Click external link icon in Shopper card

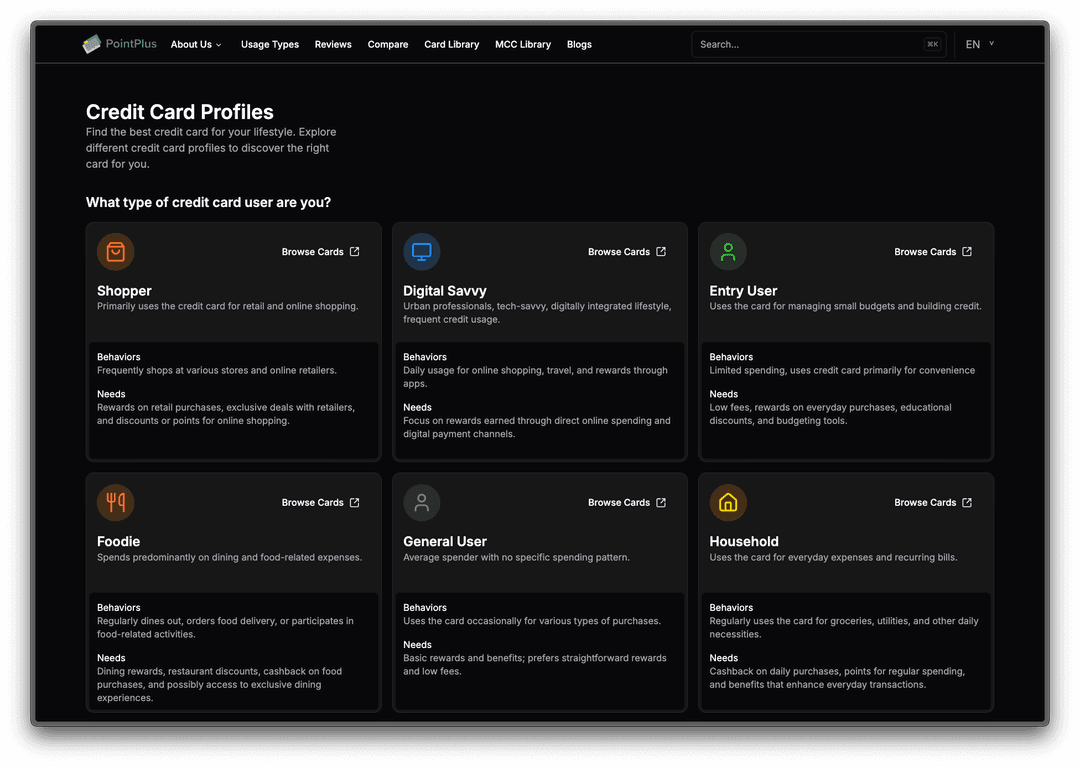355,252
